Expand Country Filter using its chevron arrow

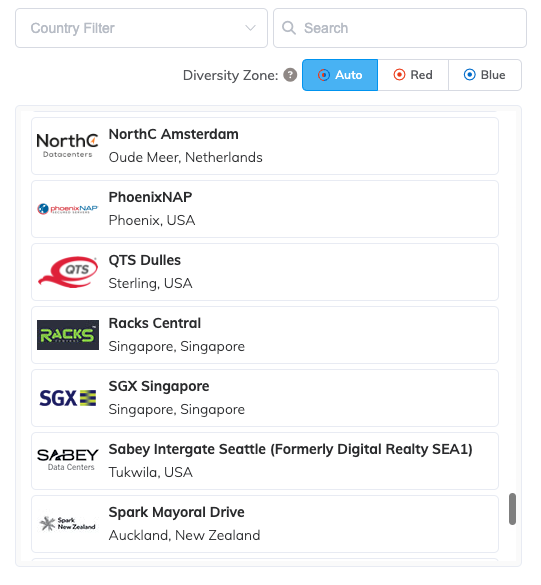250,28
